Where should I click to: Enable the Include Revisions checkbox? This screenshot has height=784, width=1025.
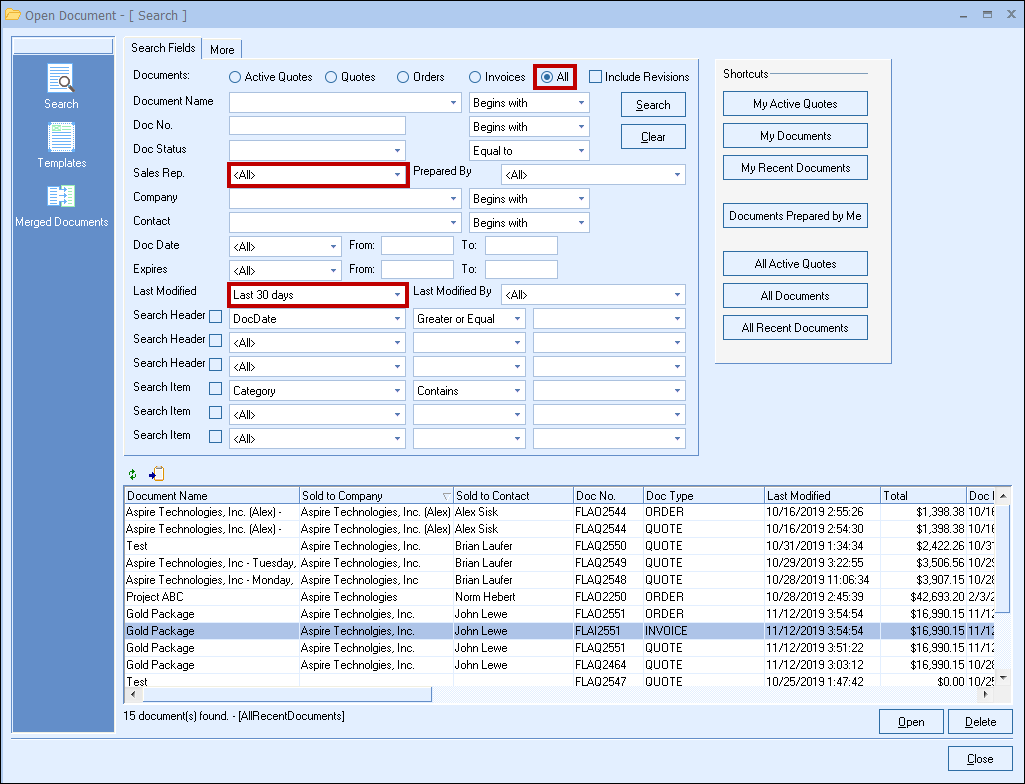[596, 77]
